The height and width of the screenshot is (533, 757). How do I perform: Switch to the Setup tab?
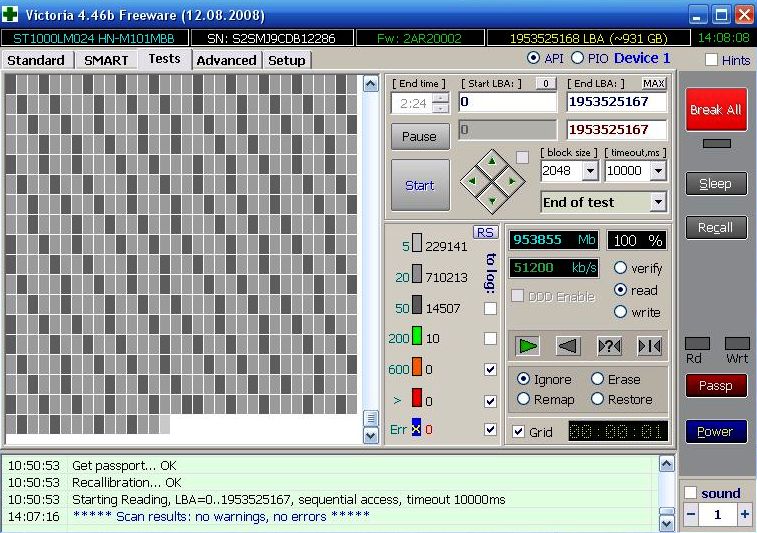[287, 60]
